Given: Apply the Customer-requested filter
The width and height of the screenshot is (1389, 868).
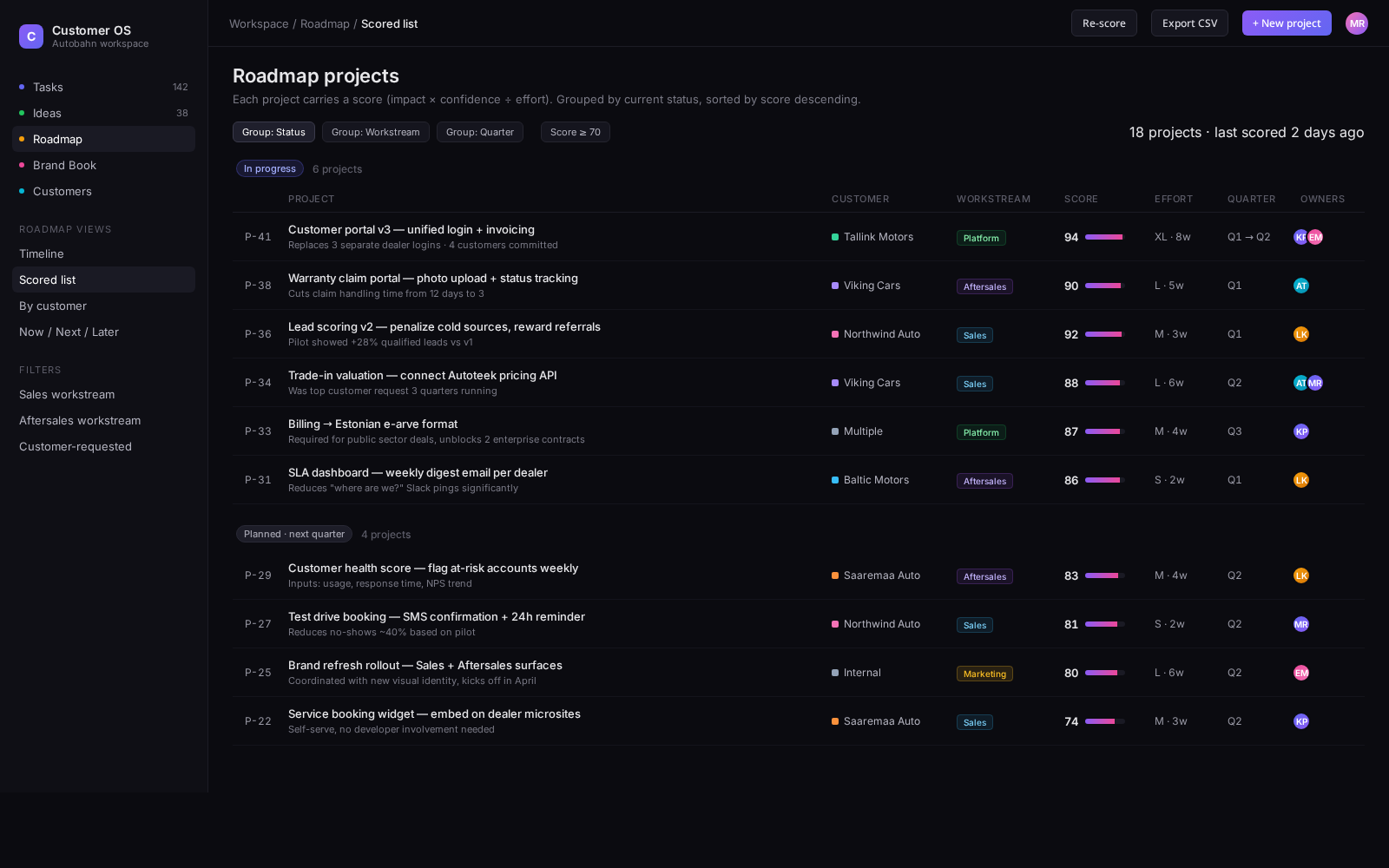Looking at the screenshot, I should [103, 446].
